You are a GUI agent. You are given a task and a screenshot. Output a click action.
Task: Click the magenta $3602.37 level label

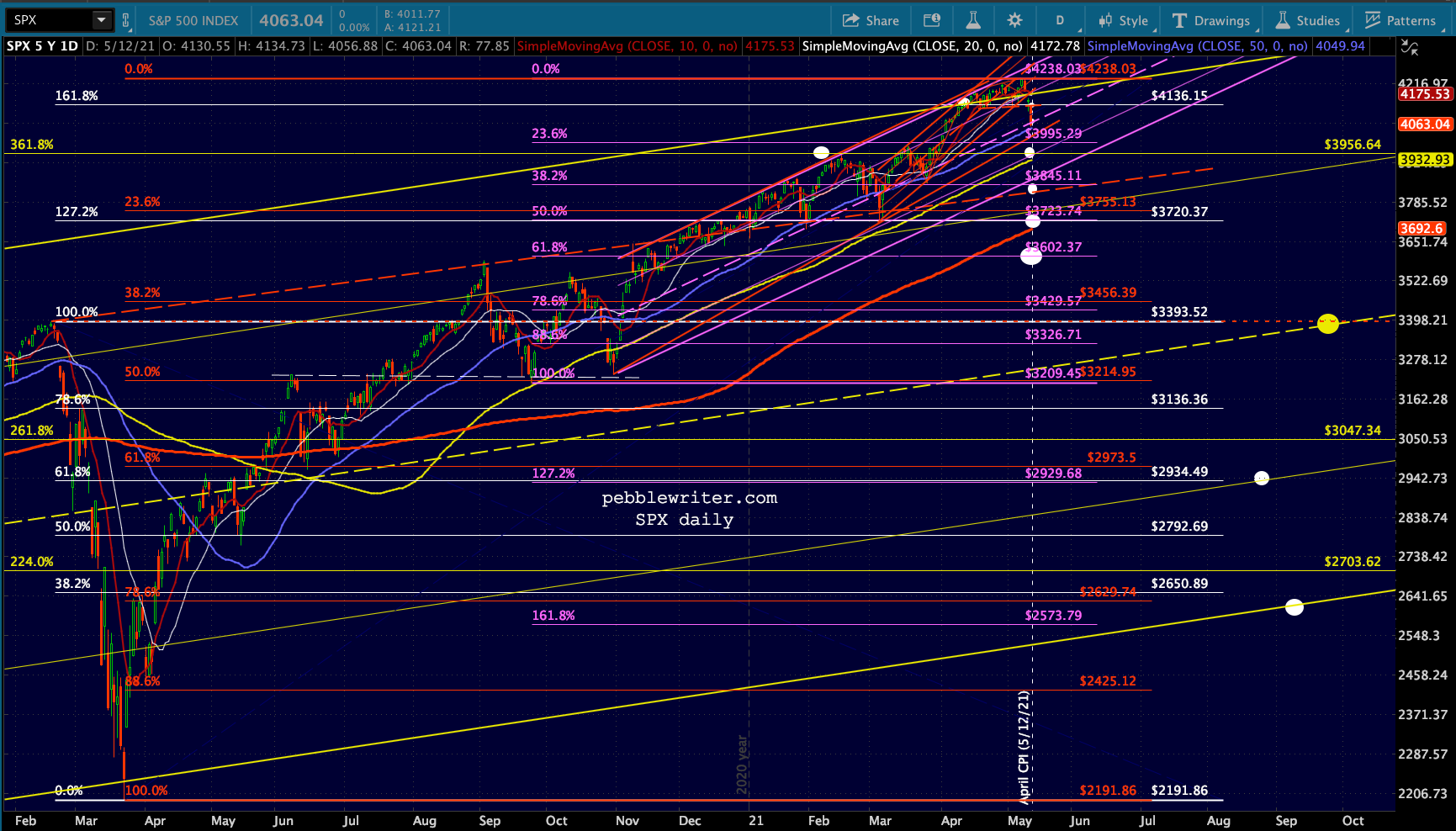[1053, 247]
